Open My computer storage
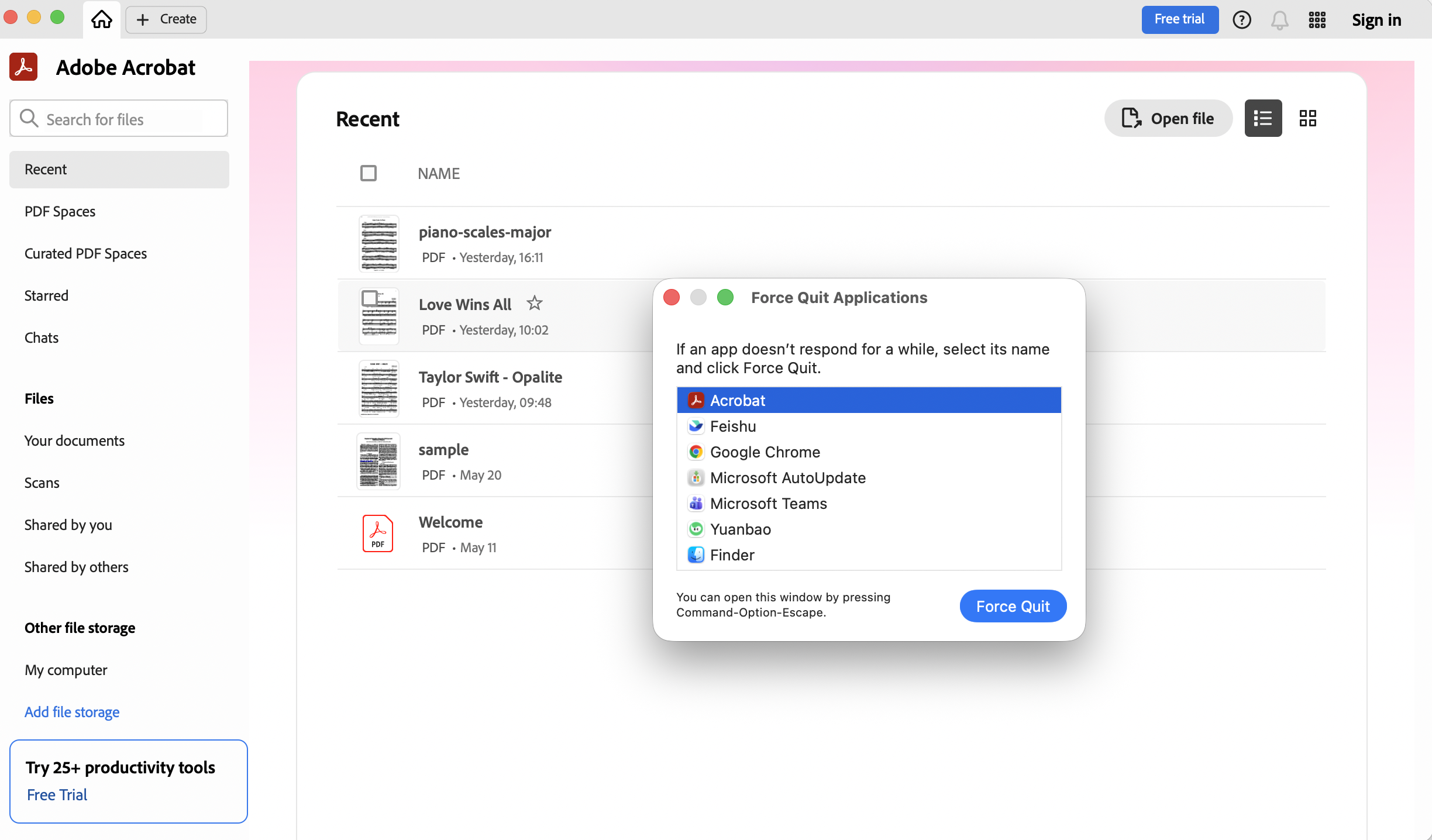 pyautogui.click(x=66, y=670)
